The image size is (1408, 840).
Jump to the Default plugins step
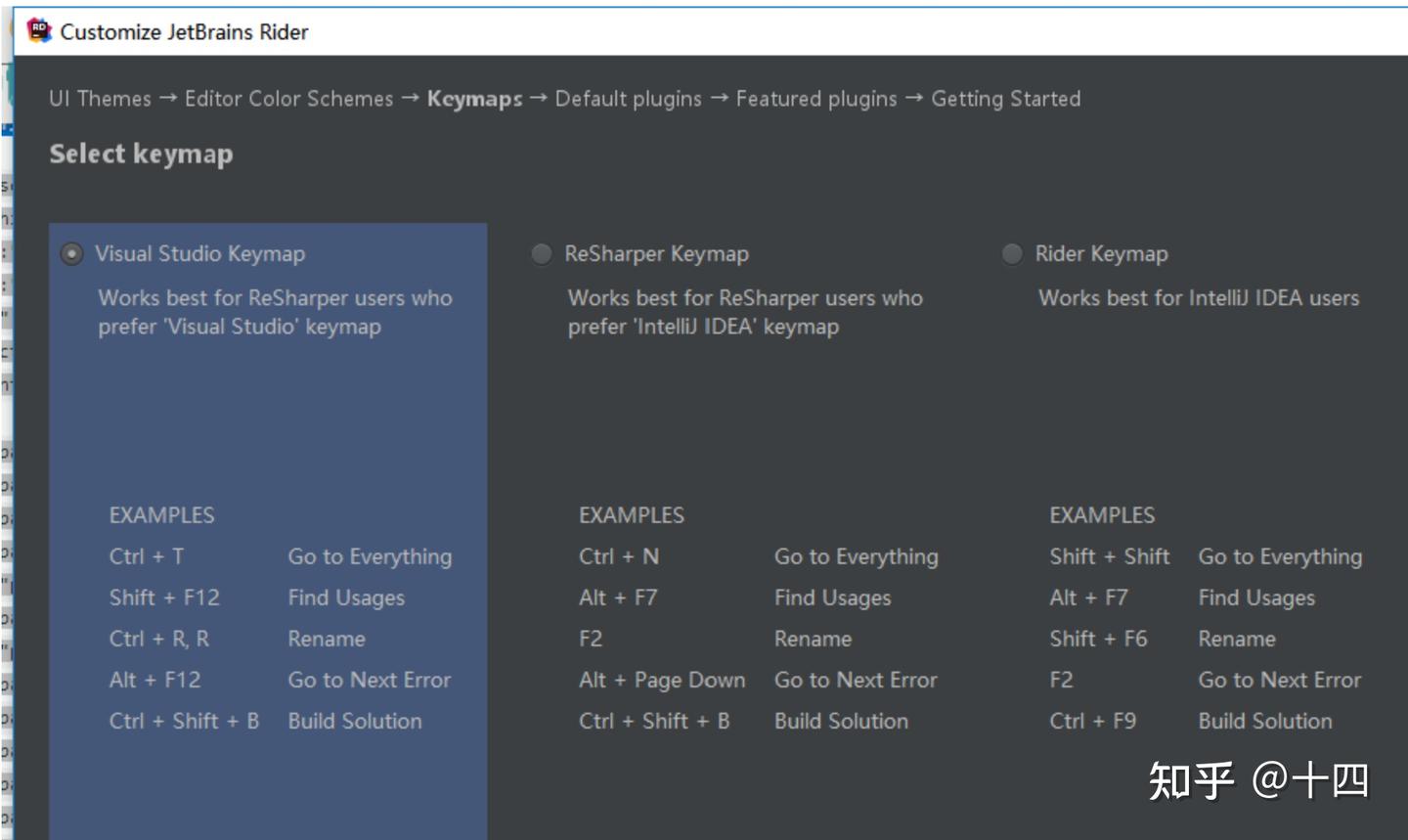click(627, 99)
